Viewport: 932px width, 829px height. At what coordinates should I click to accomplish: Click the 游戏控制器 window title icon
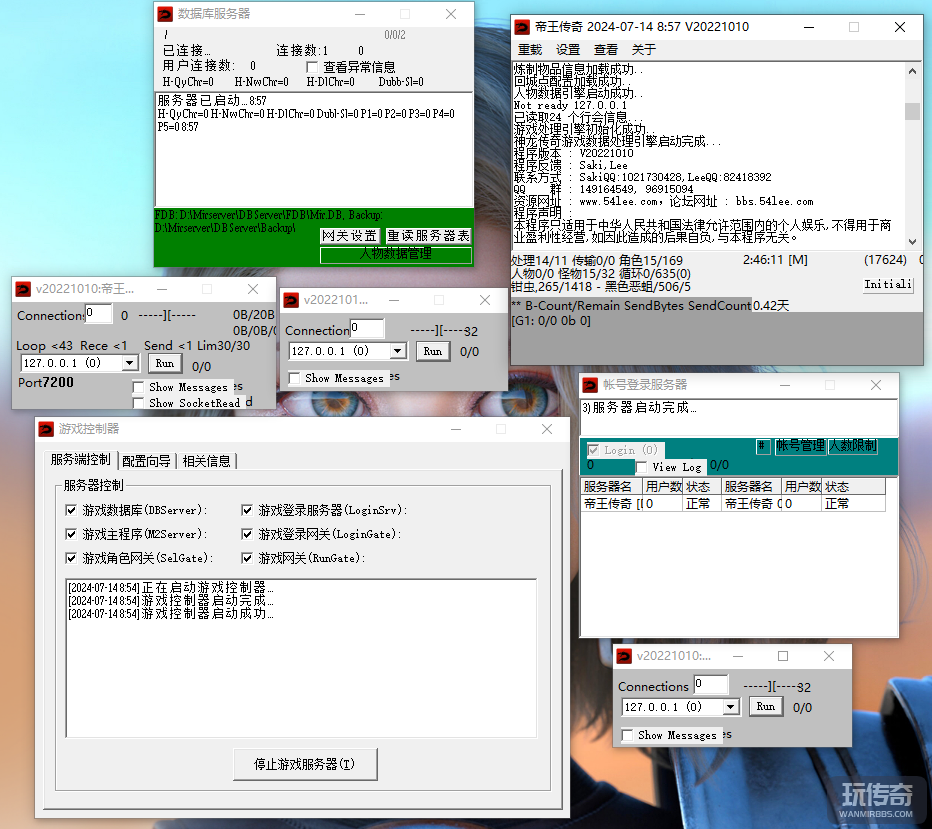point(46,429)
